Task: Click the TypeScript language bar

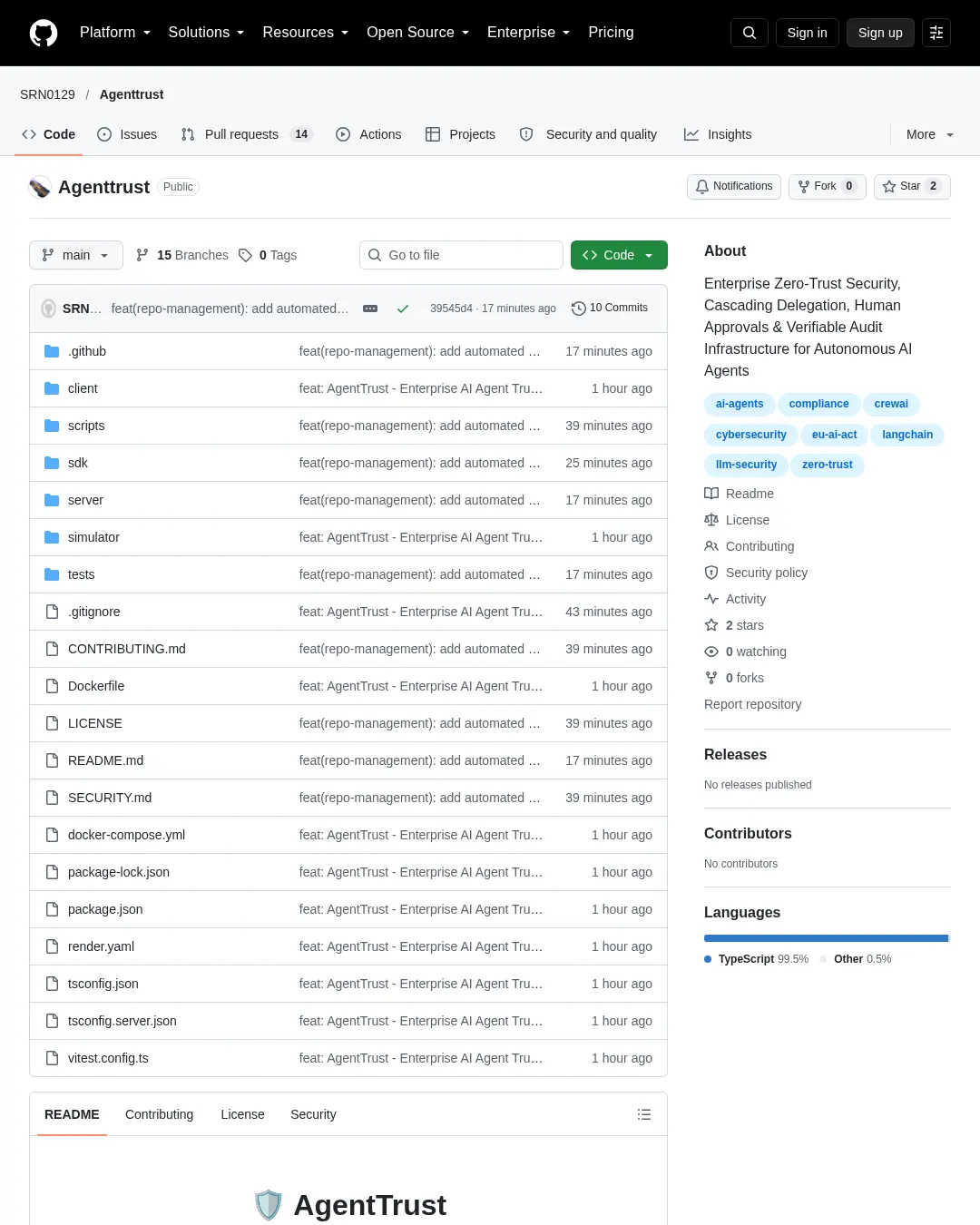Action: click(826, 938)
